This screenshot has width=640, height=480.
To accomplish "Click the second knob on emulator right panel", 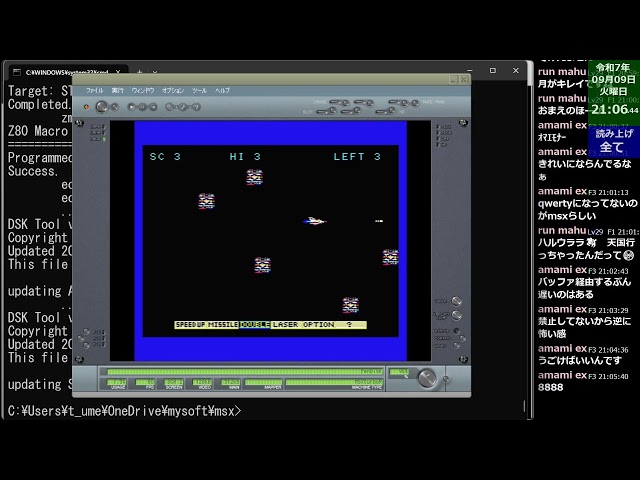I will coord(456,315).
